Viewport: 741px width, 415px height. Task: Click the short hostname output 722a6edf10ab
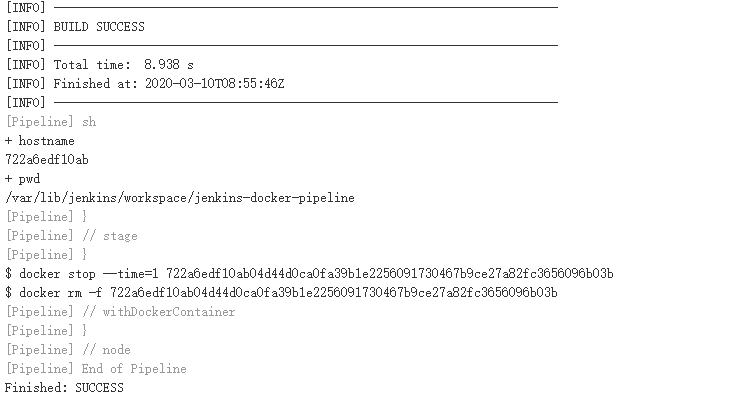[47, 159]
